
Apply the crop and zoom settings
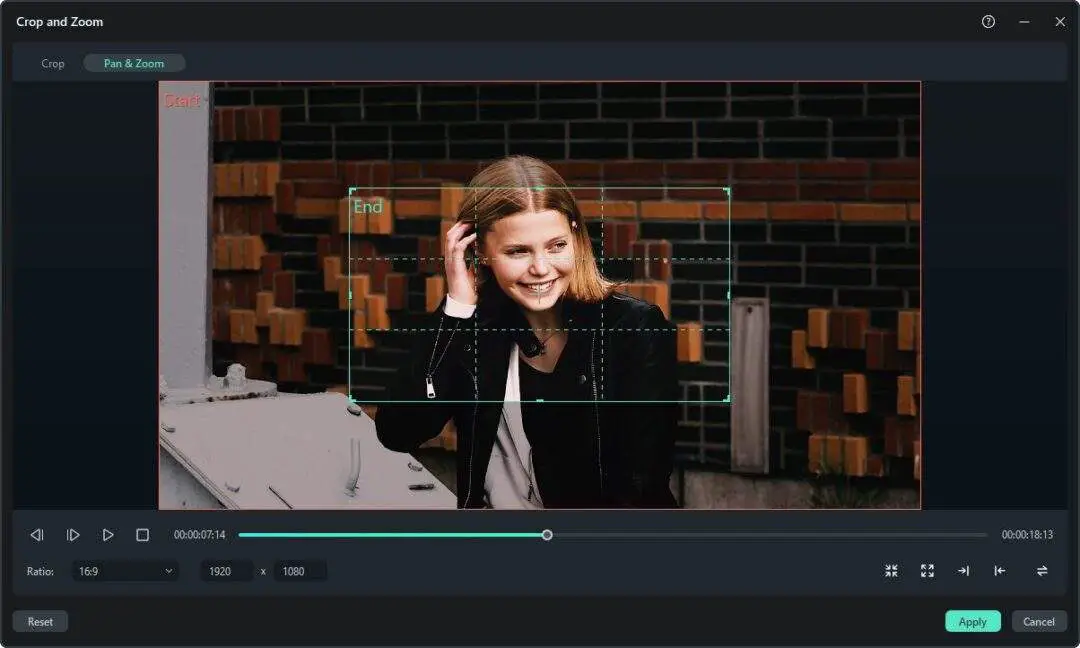(972, 621)
